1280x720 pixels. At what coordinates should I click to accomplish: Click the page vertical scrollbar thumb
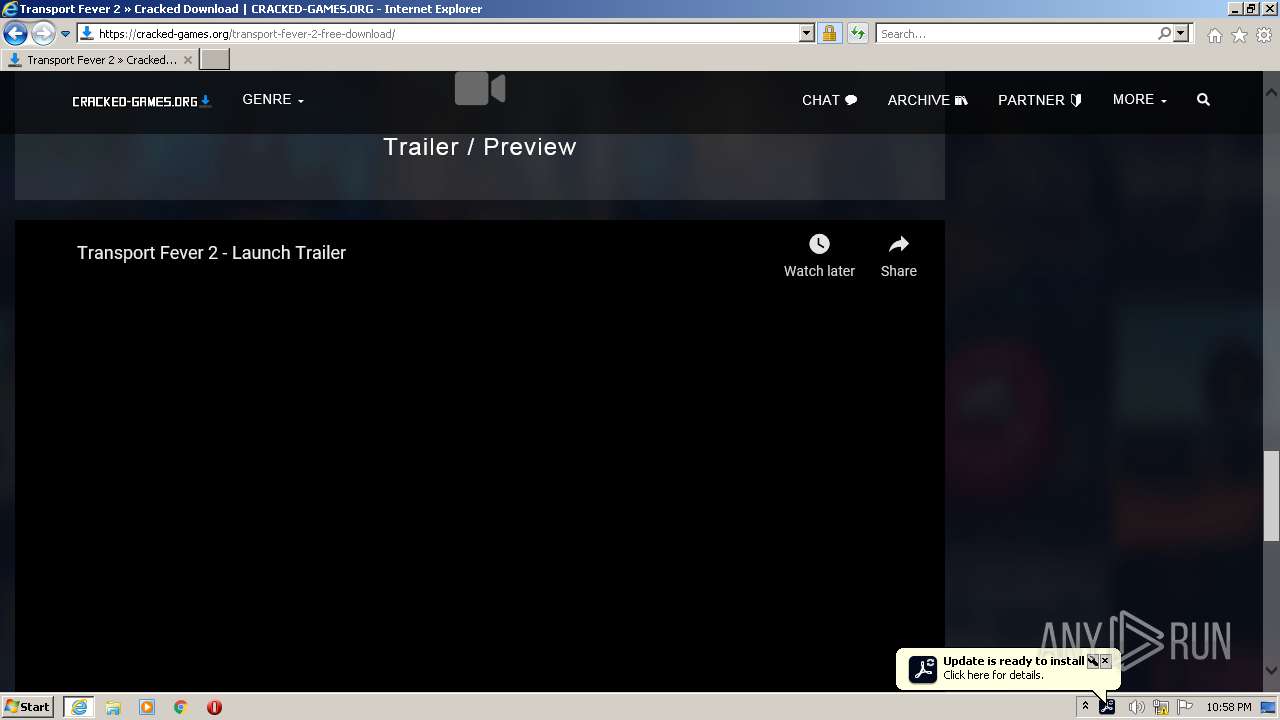coord(1271,496)
